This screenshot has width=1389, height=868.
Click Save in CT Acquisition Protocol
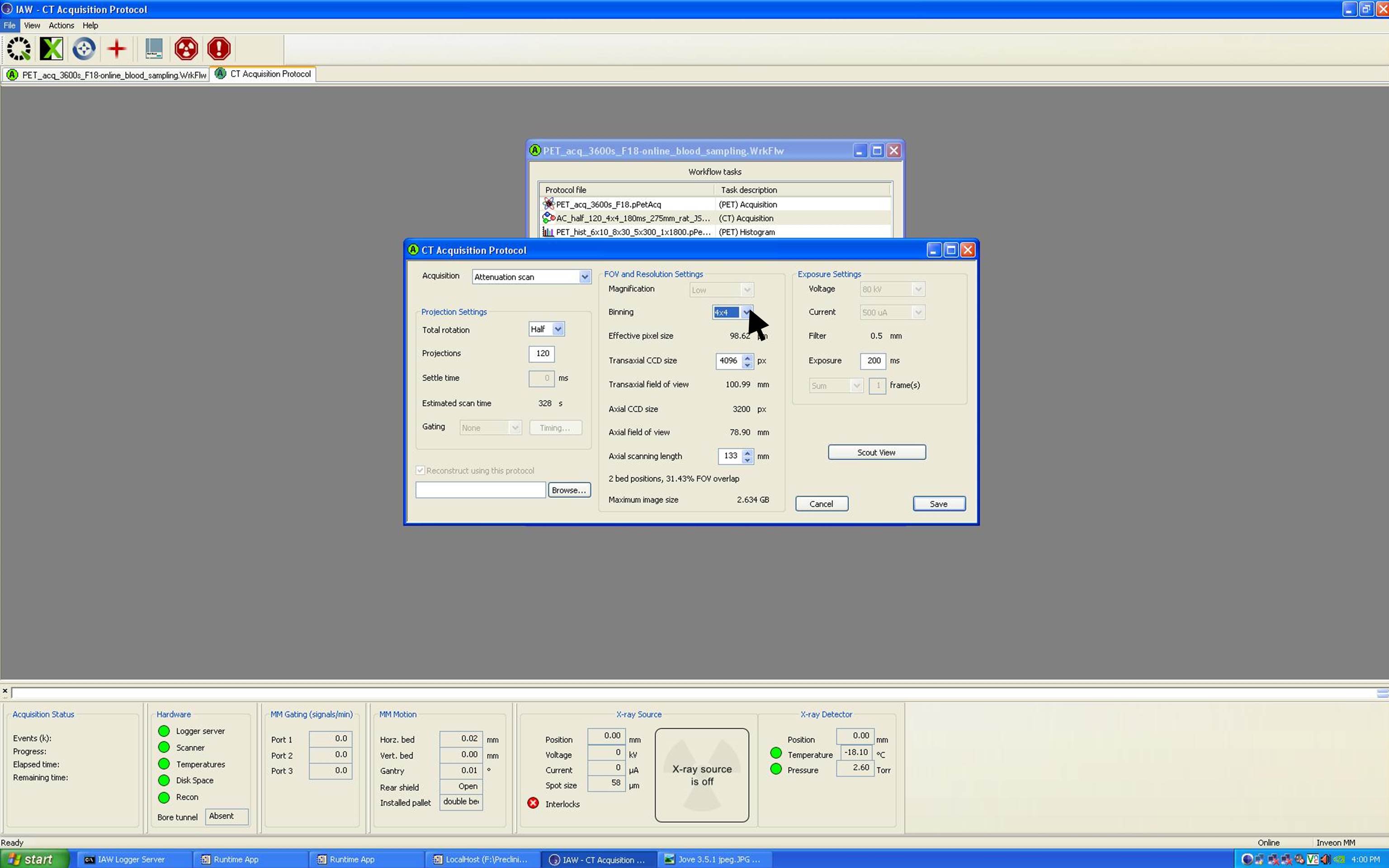tap(939, 504)
